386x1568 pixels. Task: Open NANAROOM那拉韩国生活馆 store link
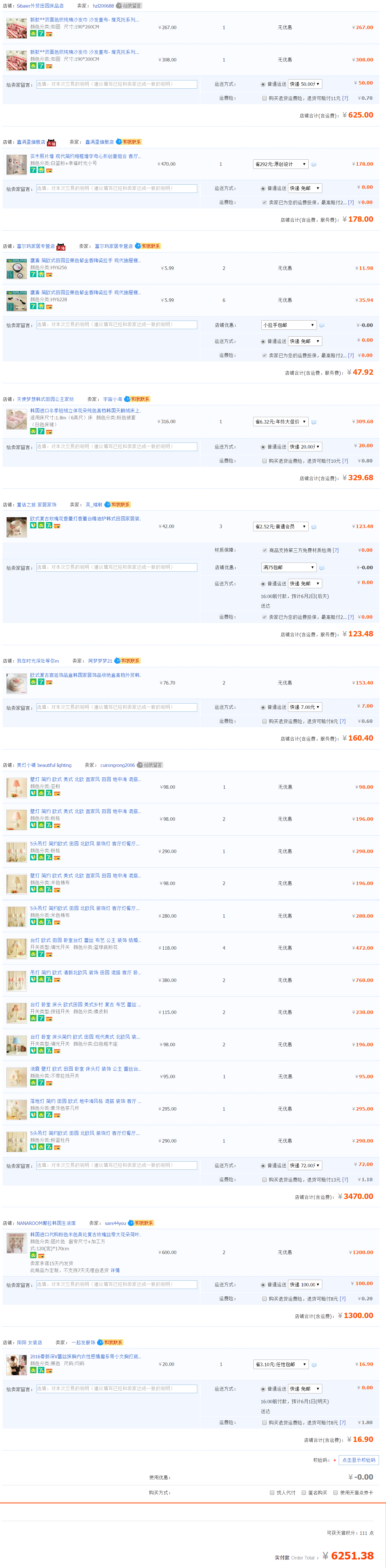(46, 1223)
